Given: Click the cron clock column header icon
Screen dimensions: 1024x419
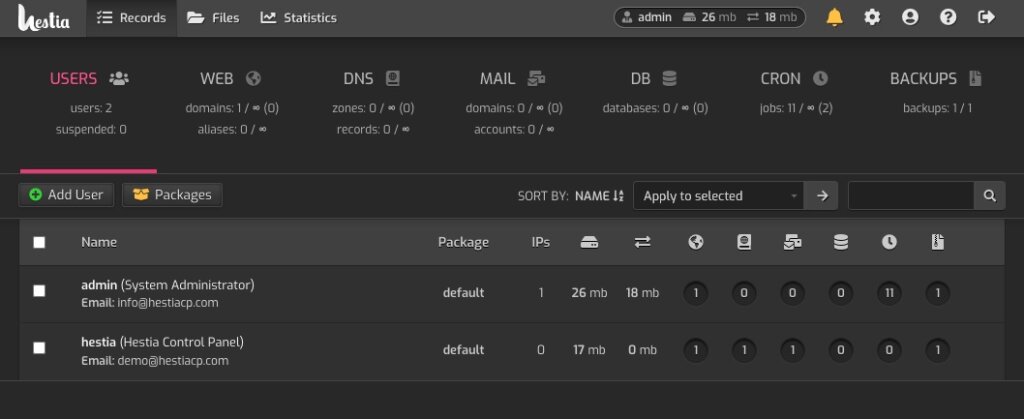Looking at the screenshot, I should point(889,242).
